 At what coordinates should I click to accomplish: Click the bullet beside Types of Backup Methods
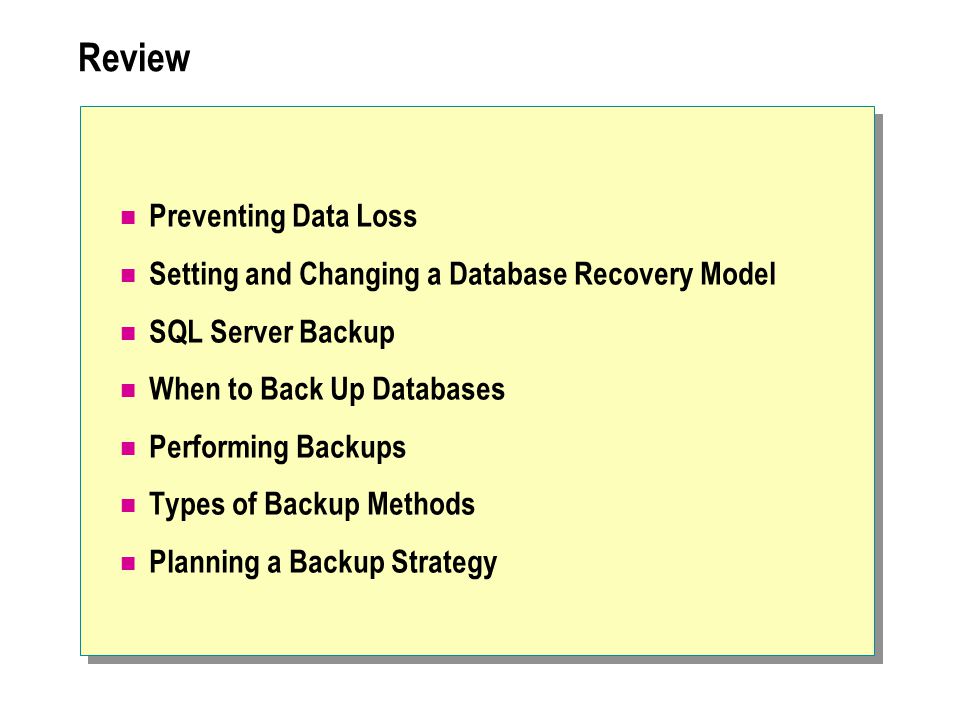pyautogui.click(x=128, y=506)
